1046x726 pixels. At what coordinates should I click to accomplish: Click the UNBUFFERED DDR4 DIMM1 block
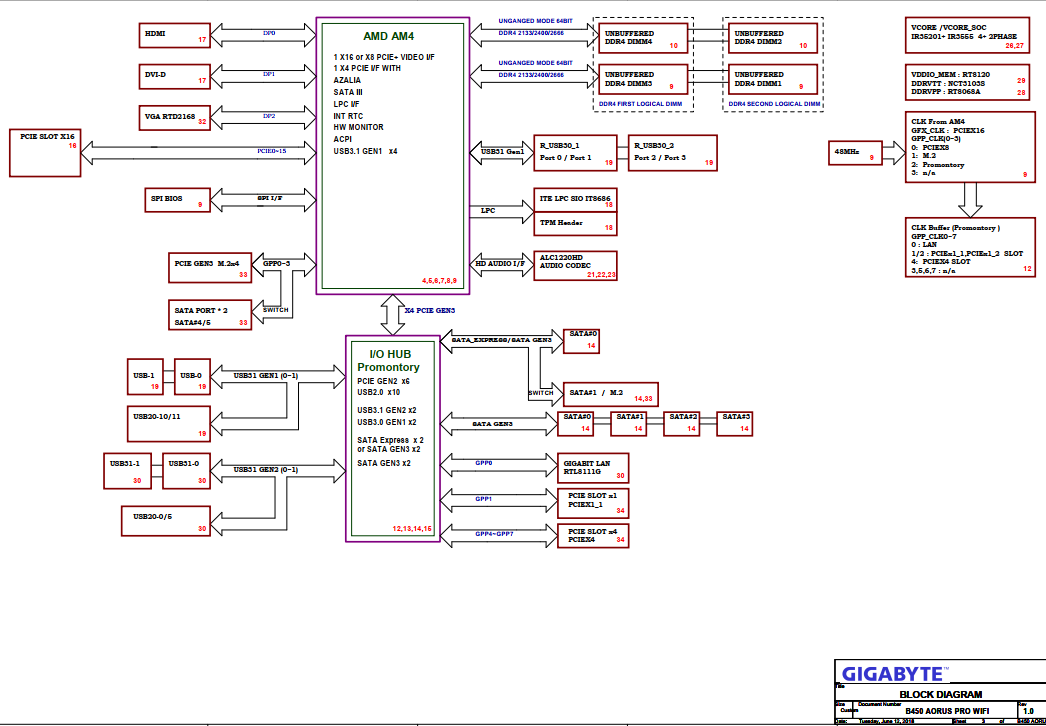click(772, 79)
